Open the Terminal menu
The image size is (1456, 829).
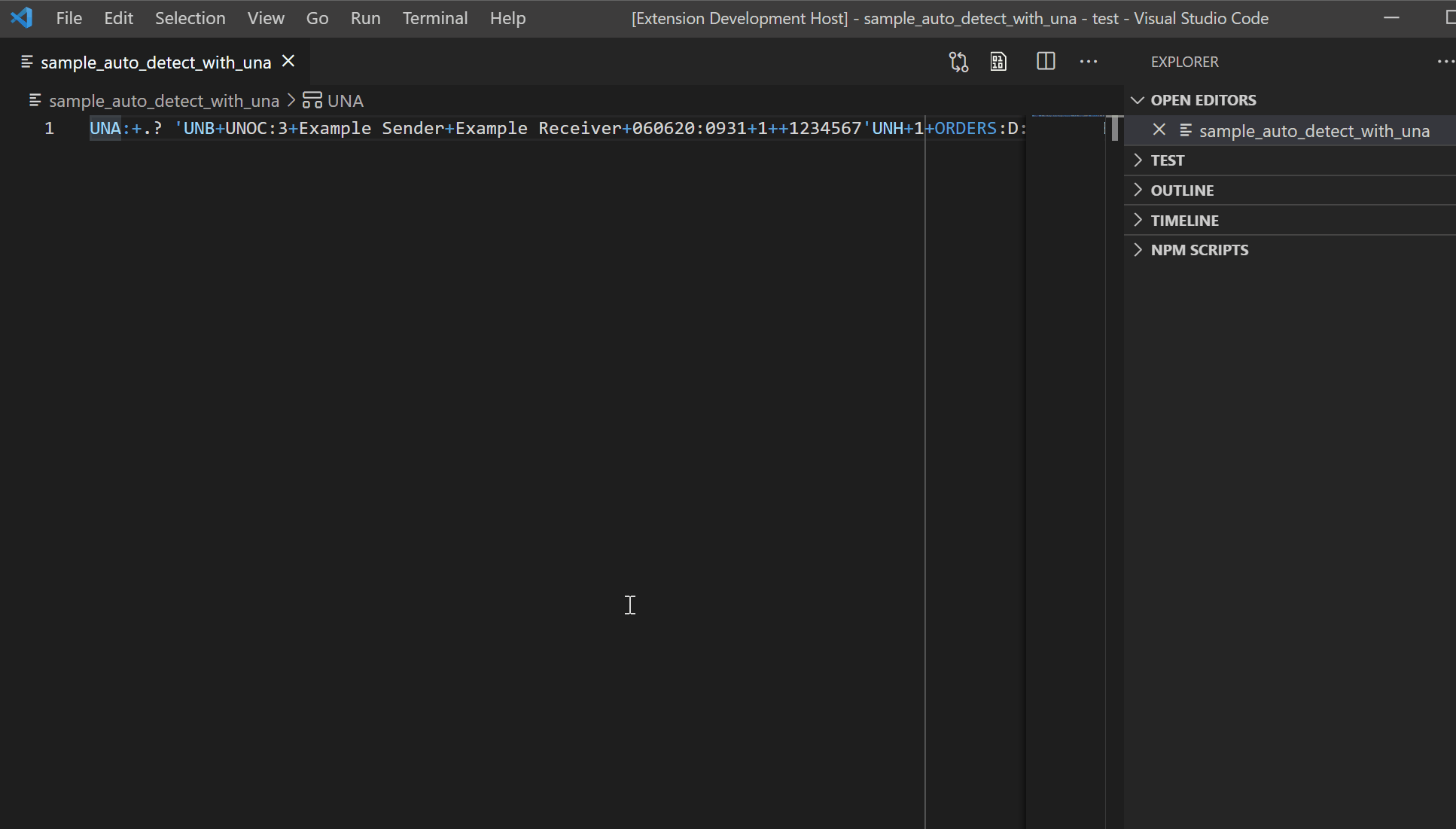tap(434, 18)
